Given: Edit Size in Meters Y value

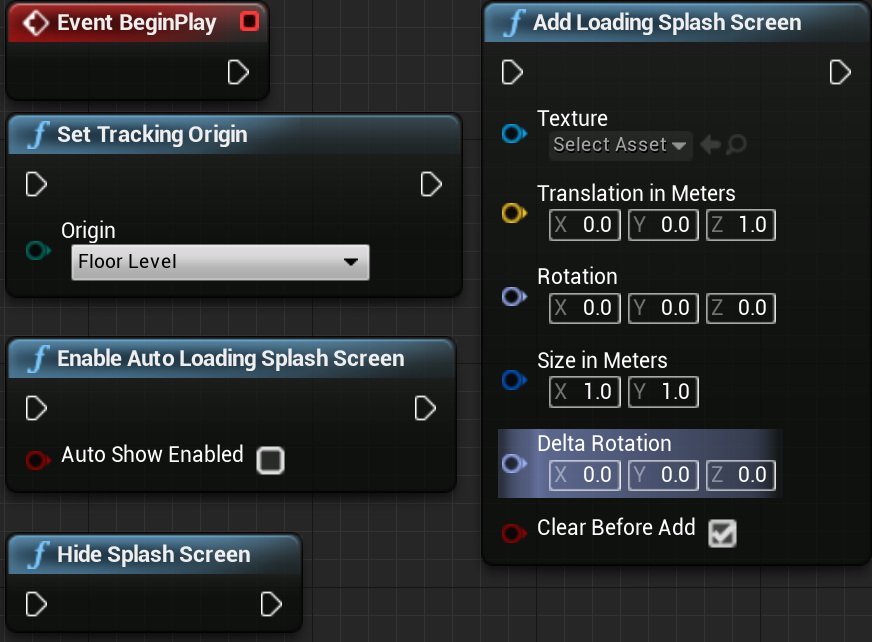Looking at the screenshot, I should (663, 392).
